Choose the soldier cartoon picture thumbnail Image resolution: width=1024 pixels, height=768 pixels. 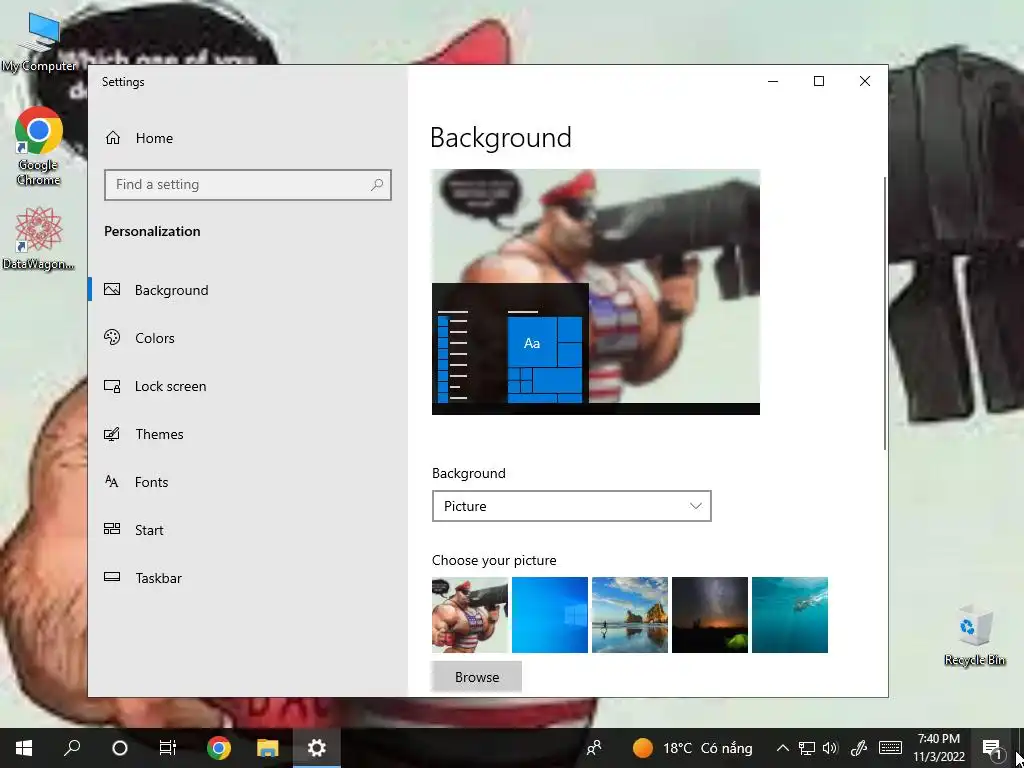(470, 615)
